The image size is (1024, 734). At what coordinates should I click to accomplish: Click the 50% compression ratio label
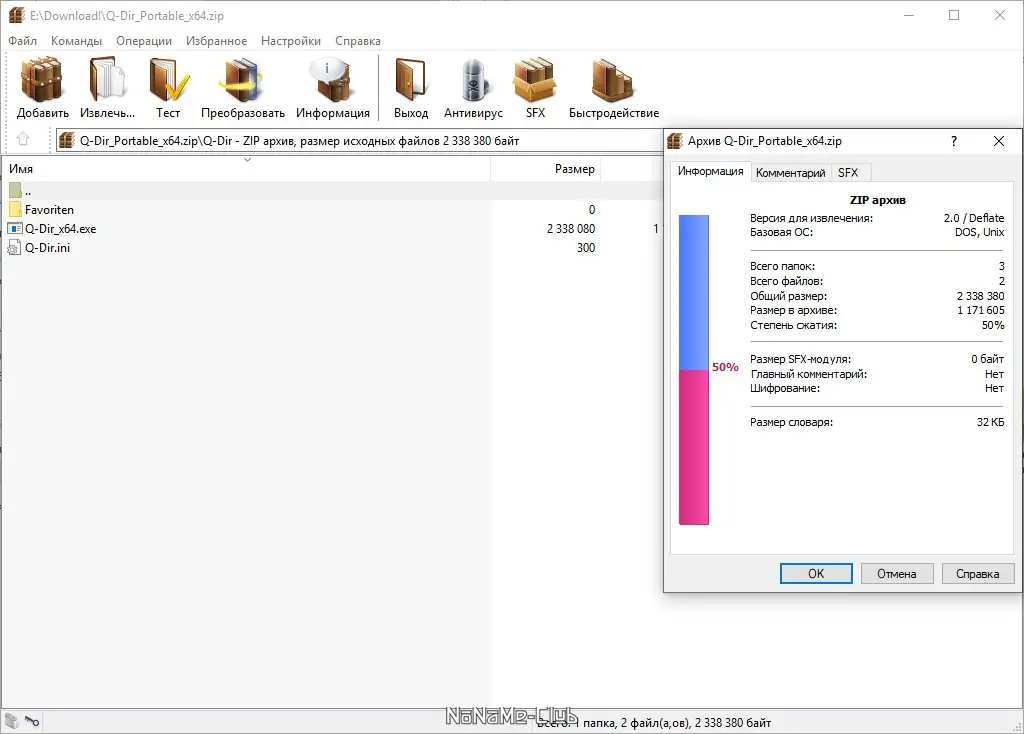(x=724, y=367)
